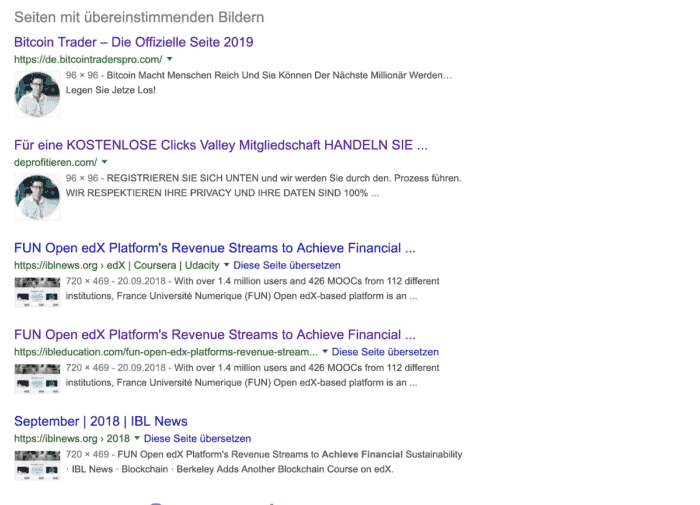Expand the dropdown arrow beside the bitcointraderspro URL
Image resolution: width=700 pixels, height=505 pixels.
170,59
